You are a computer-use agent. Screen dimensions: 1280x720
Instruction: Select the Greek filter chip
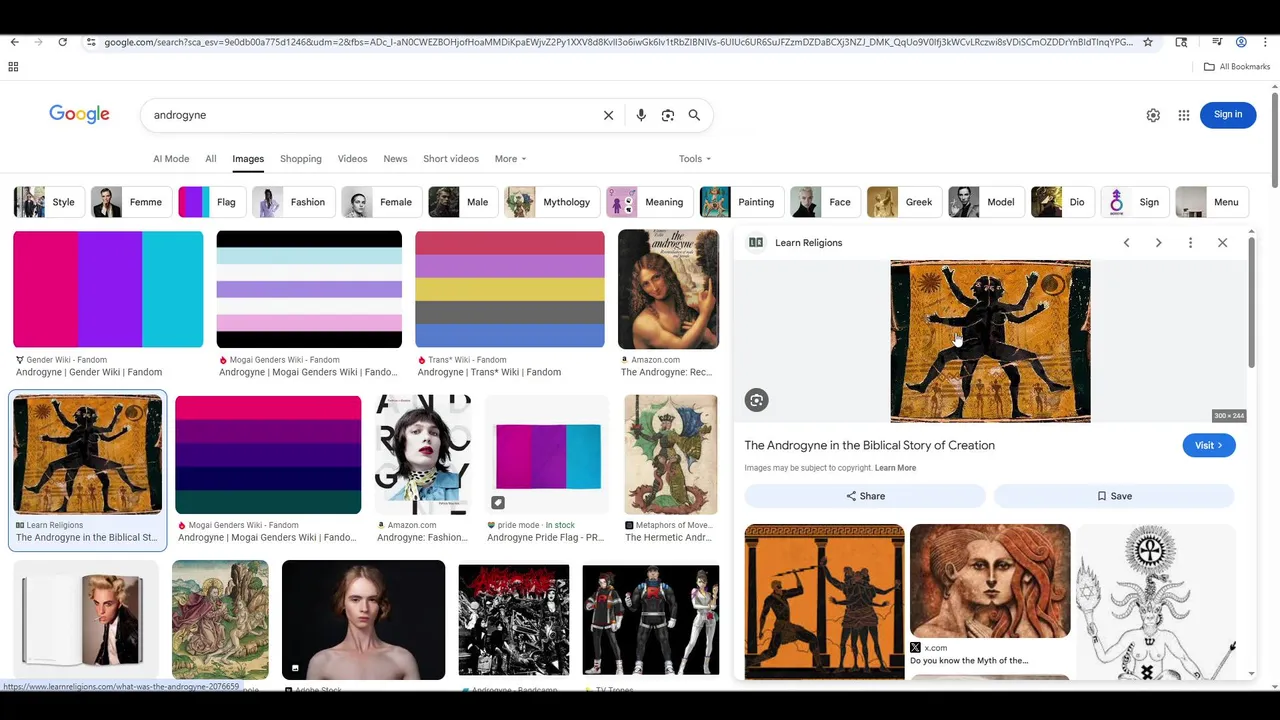pyautogui.click(x=903, y=202)
